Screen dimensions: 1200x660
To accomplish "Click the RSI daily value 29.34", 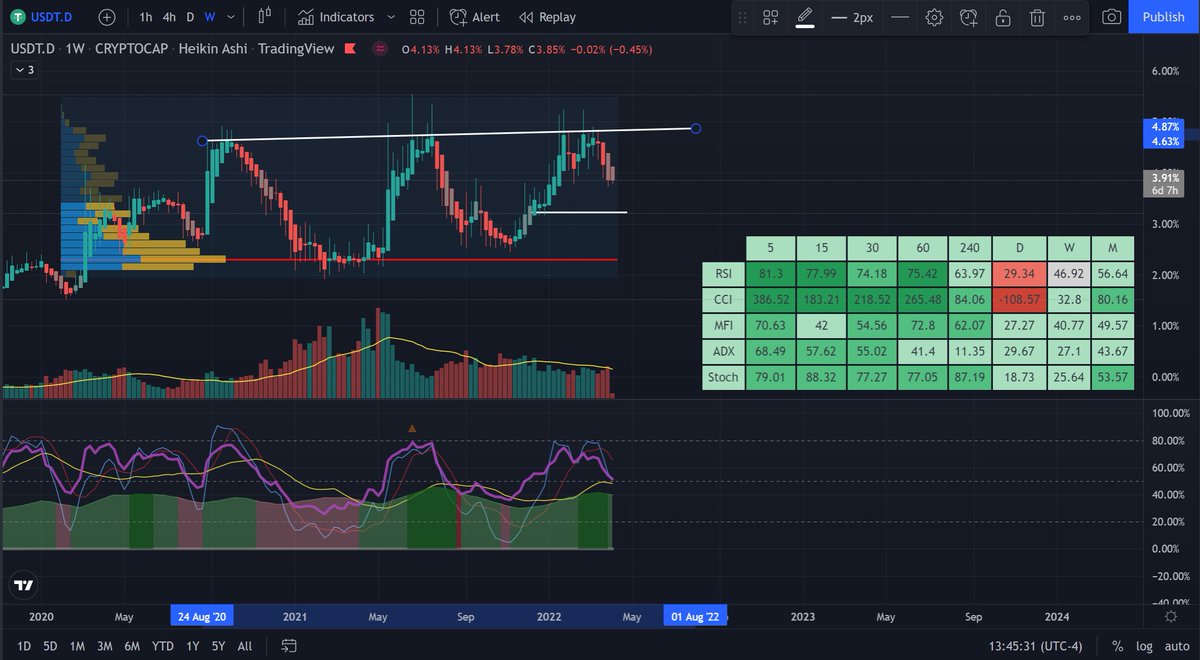I will [x=1020, y=272].
